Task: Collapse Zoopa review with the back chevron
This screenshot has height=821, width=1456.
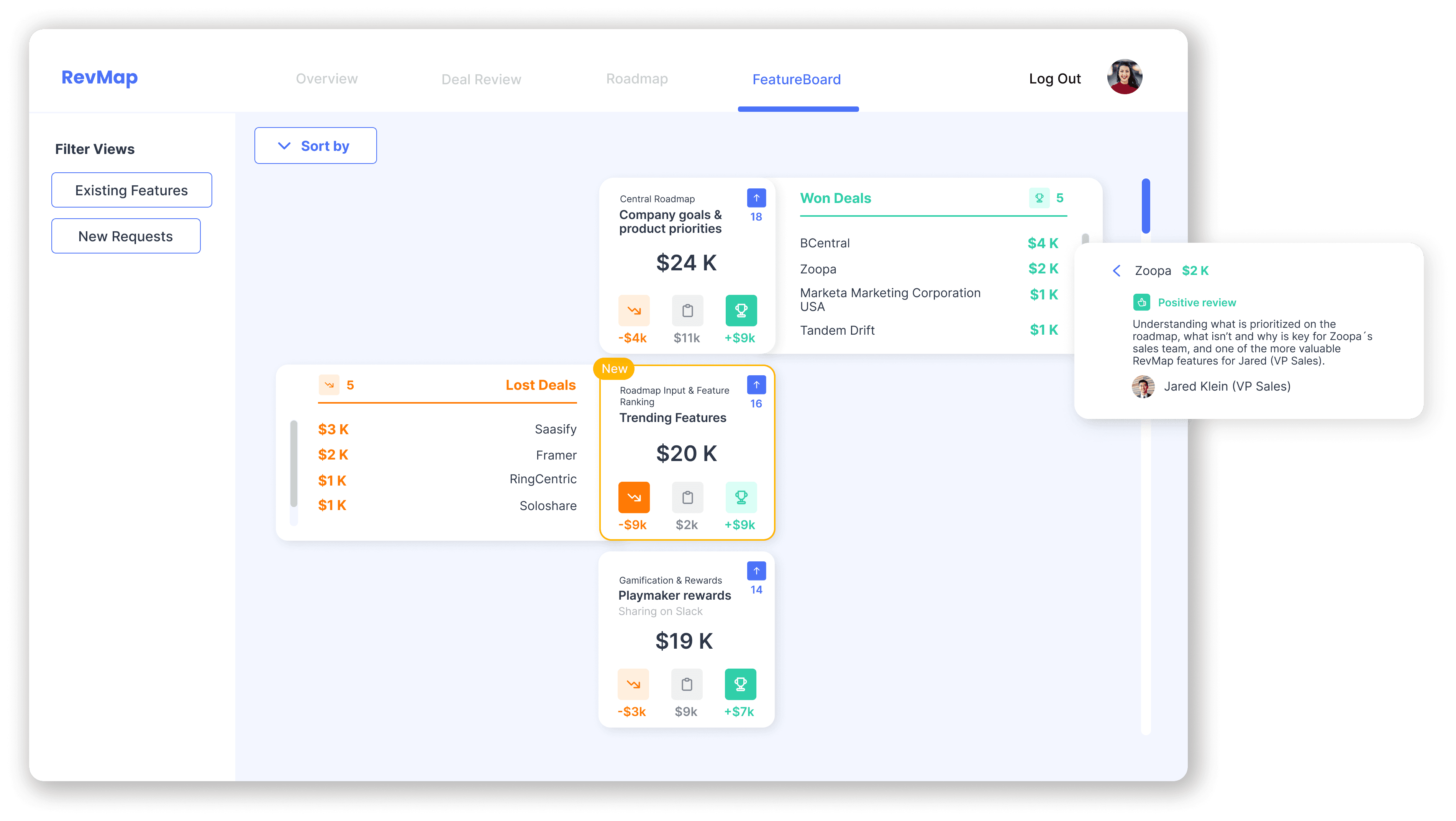Action: pyautogui.click(x=1116, y=271)
